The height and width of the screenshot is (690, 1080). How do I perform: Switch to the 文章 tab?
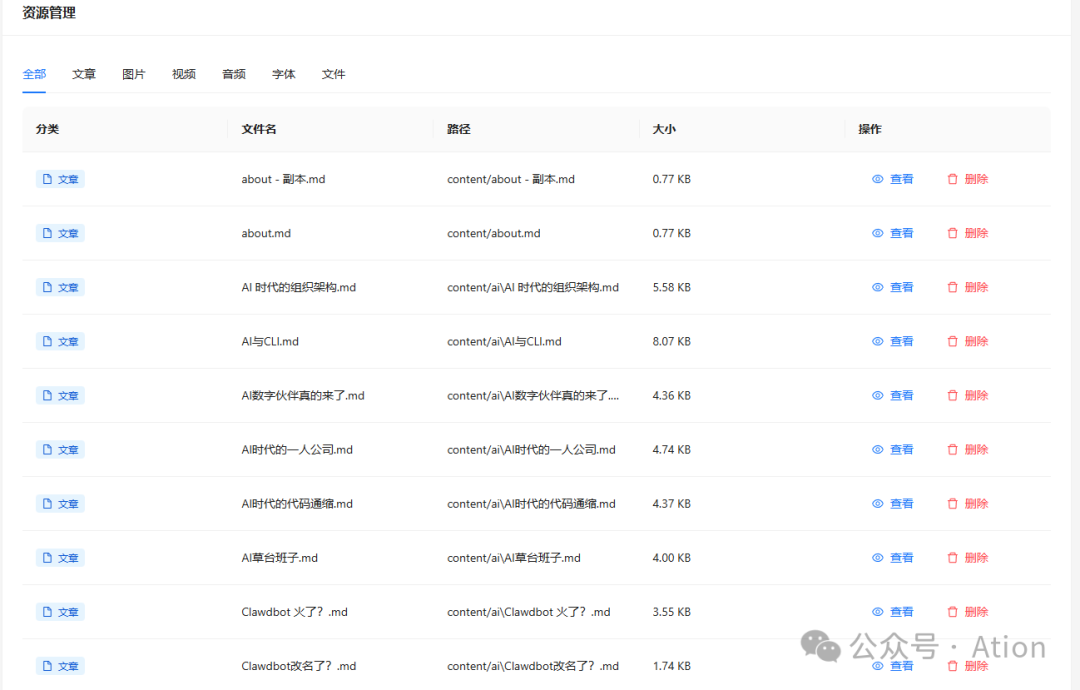click(x=84, y=73)
